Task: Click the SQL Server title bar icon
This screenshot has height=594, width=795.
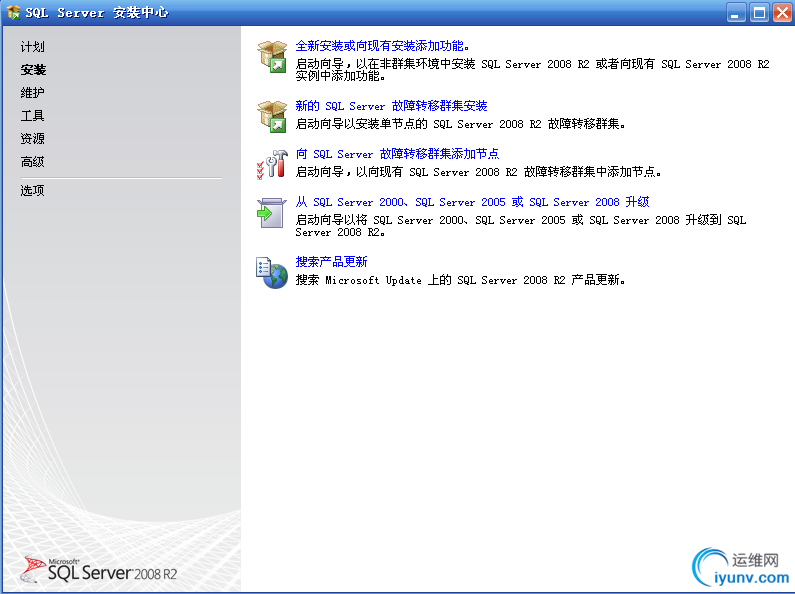Action: pos(13,12)
